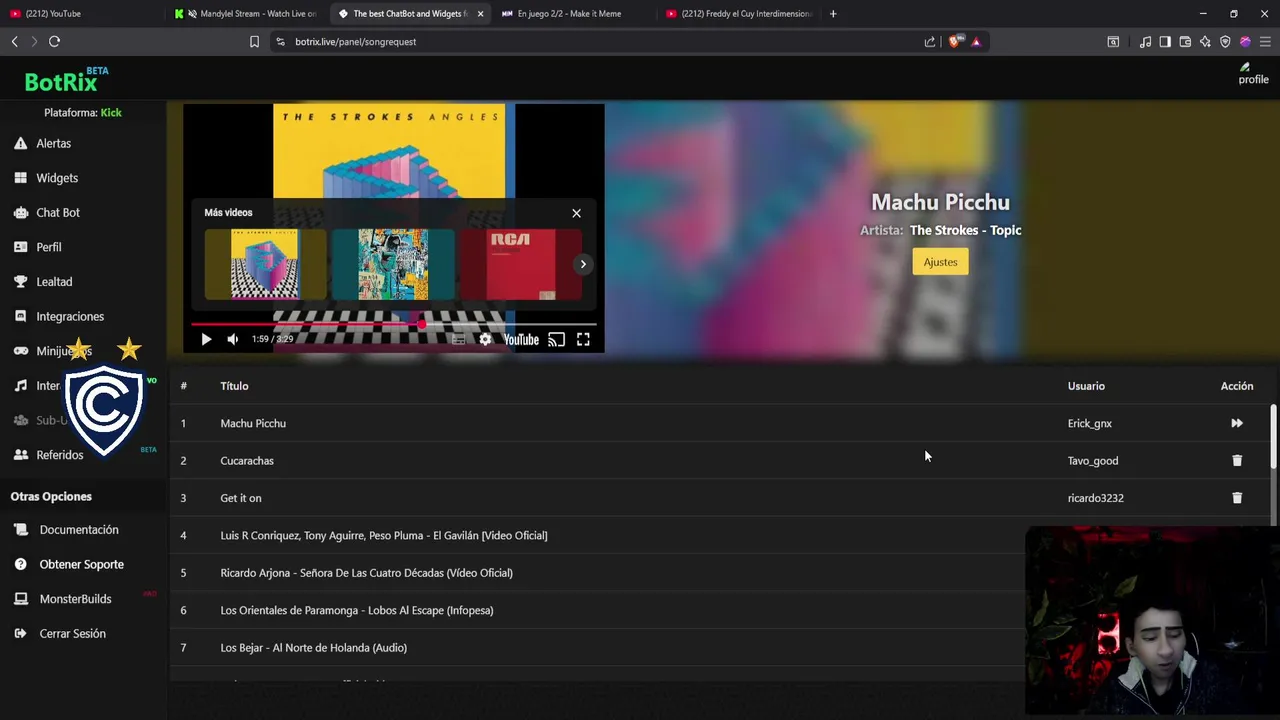Click the Lealtad trophy icon

pos(20,282)
